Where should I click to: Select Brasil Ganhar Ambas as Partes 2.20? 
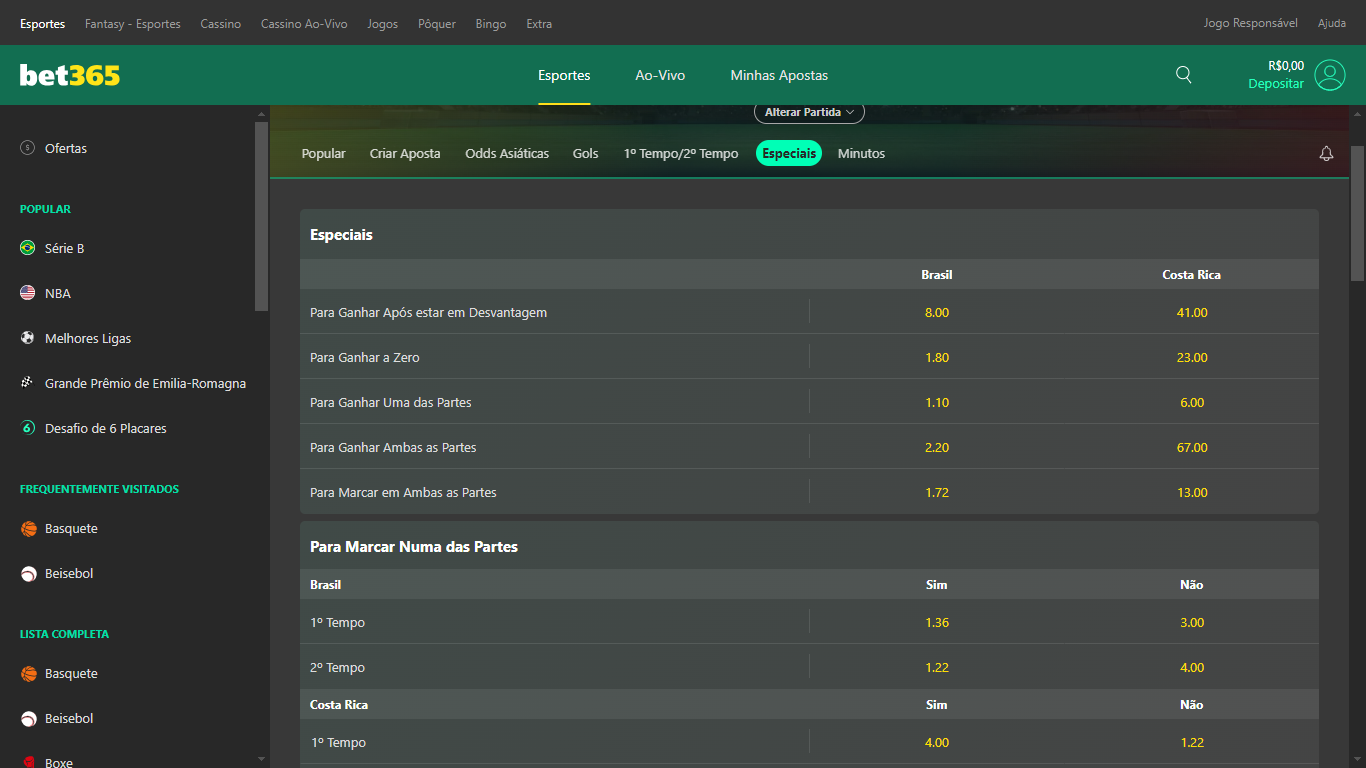(937, 447)
